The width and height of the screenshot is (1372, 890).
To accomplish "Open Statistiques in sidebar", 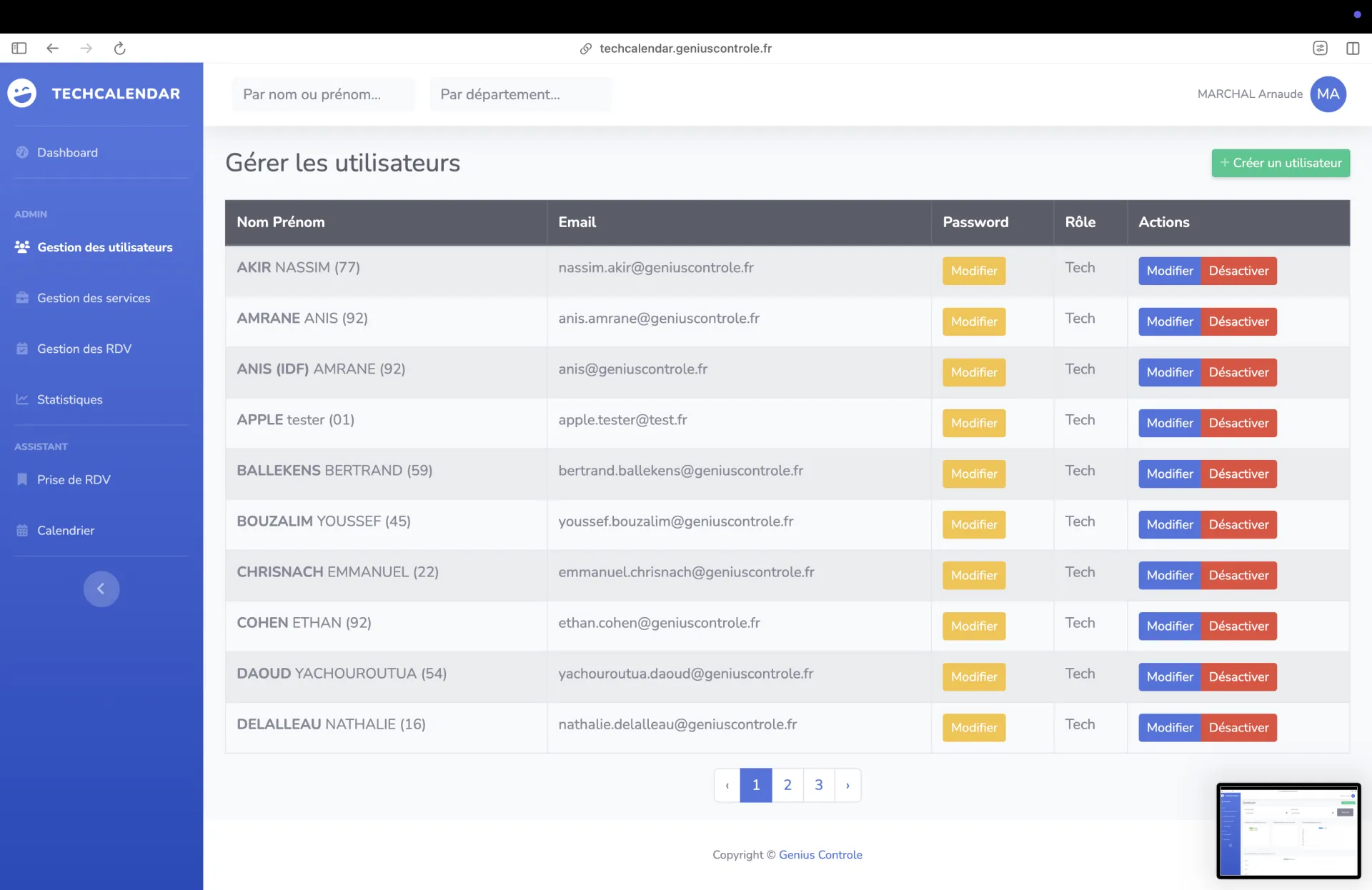I will pyautogui.click(x=69, y=399).
